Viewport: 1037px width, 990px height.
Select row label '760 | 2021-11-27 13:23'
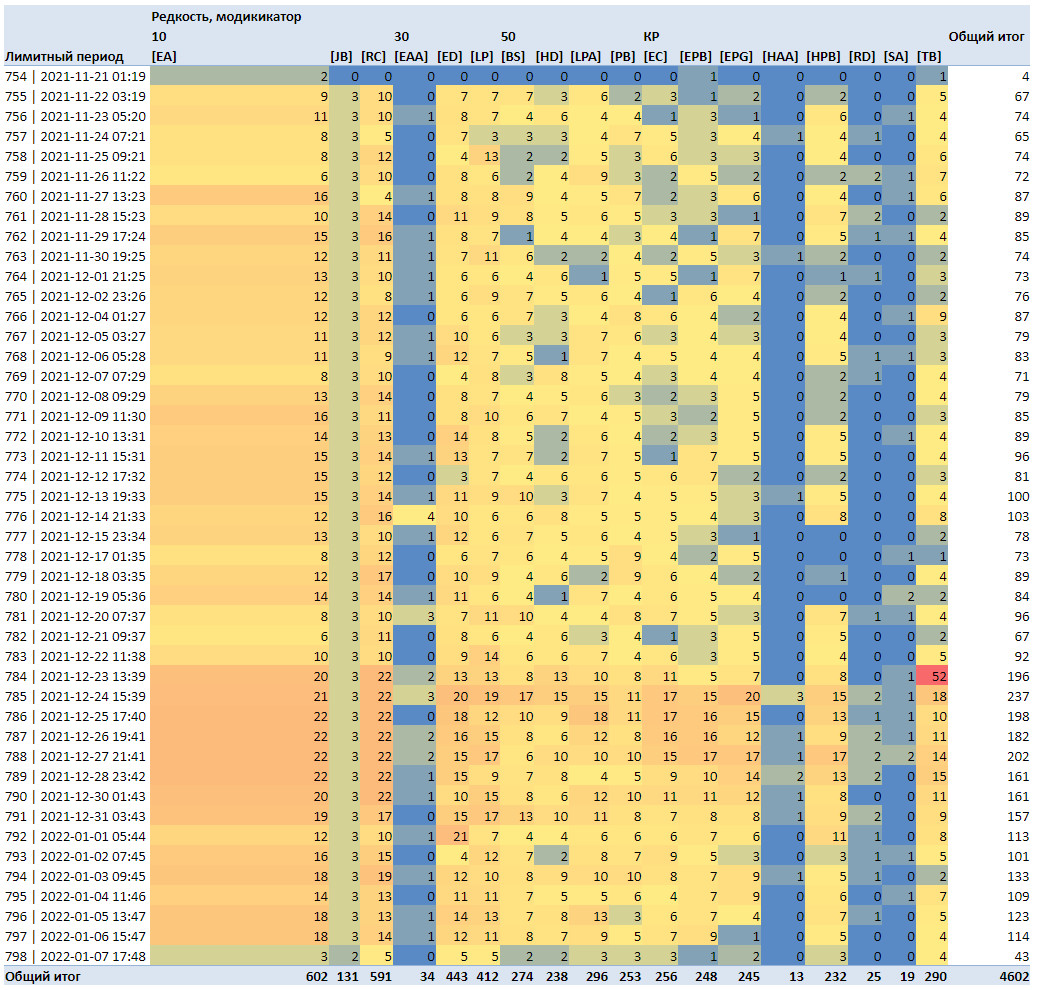coord(75,196)
